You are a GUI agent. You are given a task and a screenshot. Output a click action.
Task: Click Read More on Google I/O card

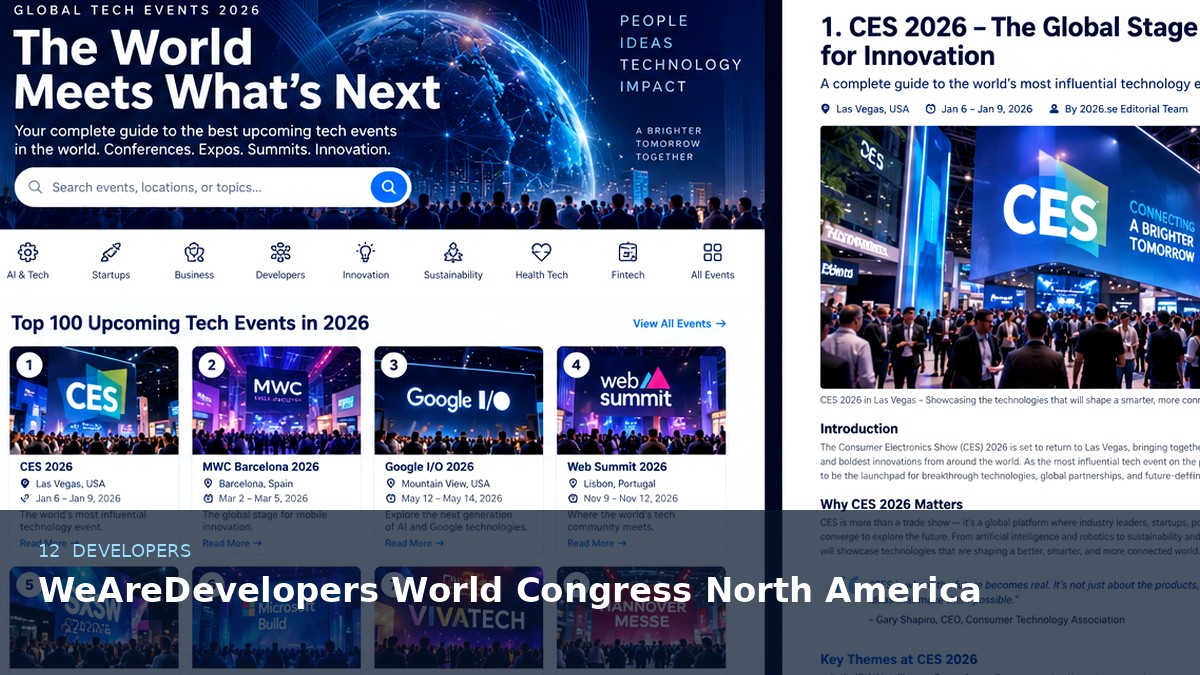coord(414,543)
